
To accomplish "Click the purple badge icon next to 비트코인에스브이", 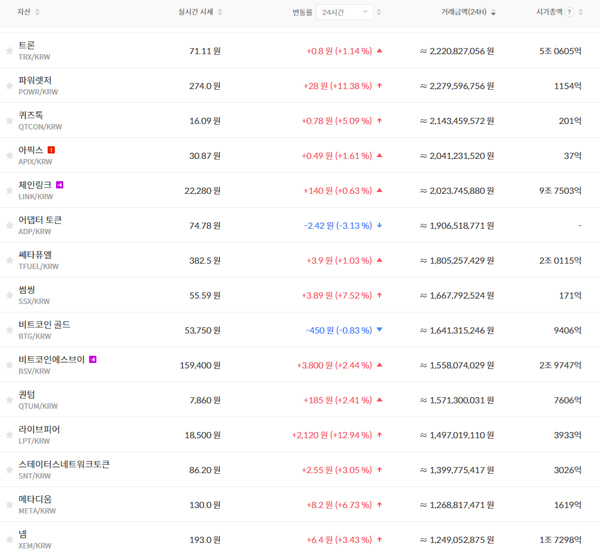I will coord(93,359).
